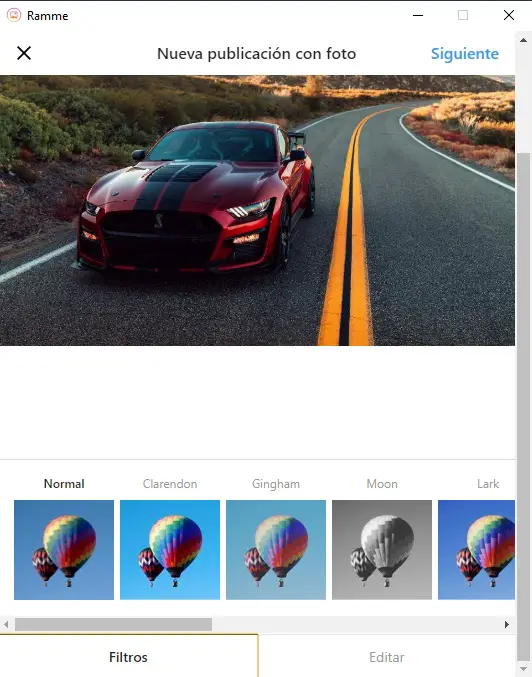
Task: Click the Moon filter label
Action: click(x=382, y=484)
